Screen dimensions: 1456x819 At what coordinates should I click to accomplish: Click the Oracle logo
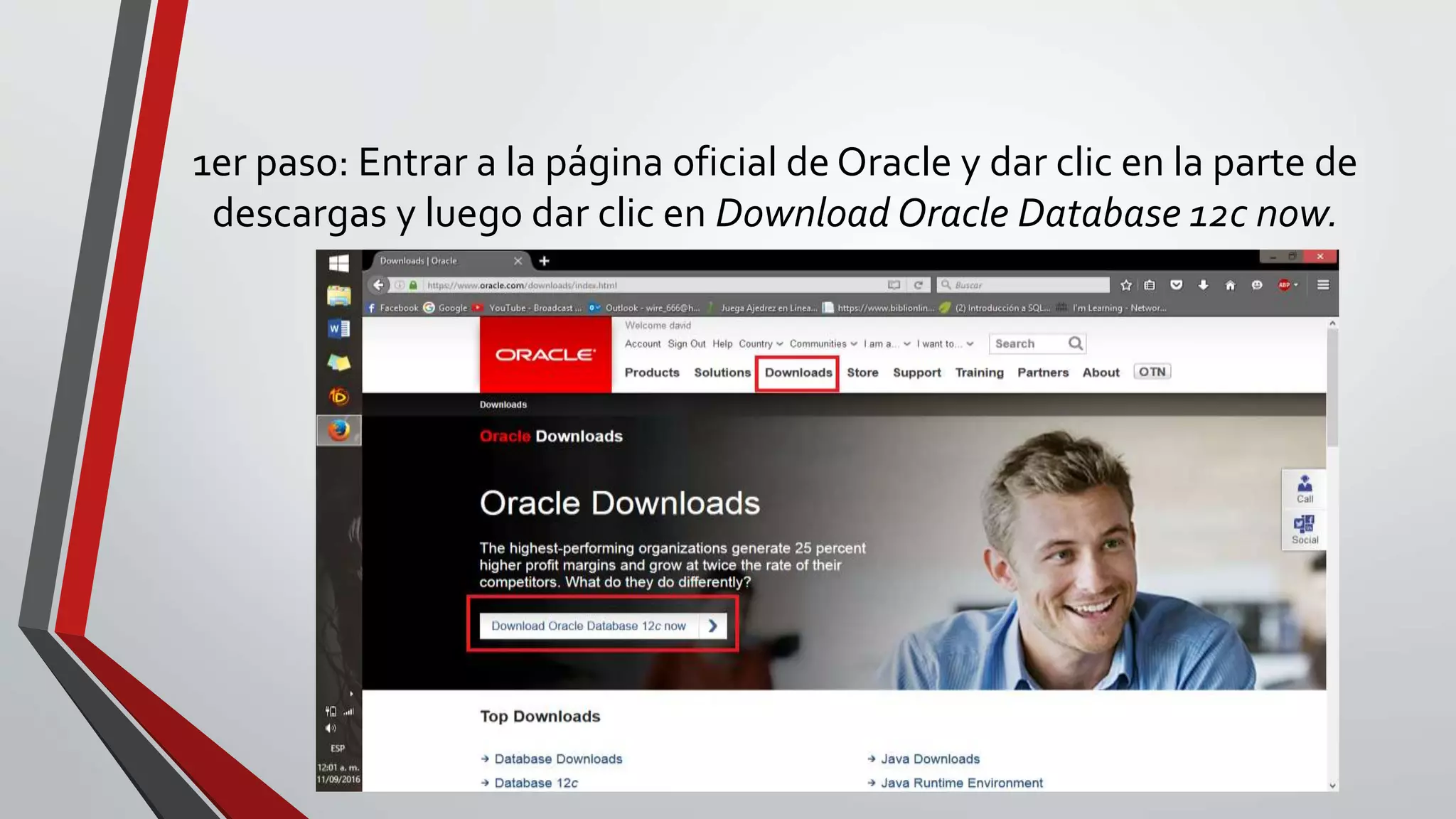545,355
